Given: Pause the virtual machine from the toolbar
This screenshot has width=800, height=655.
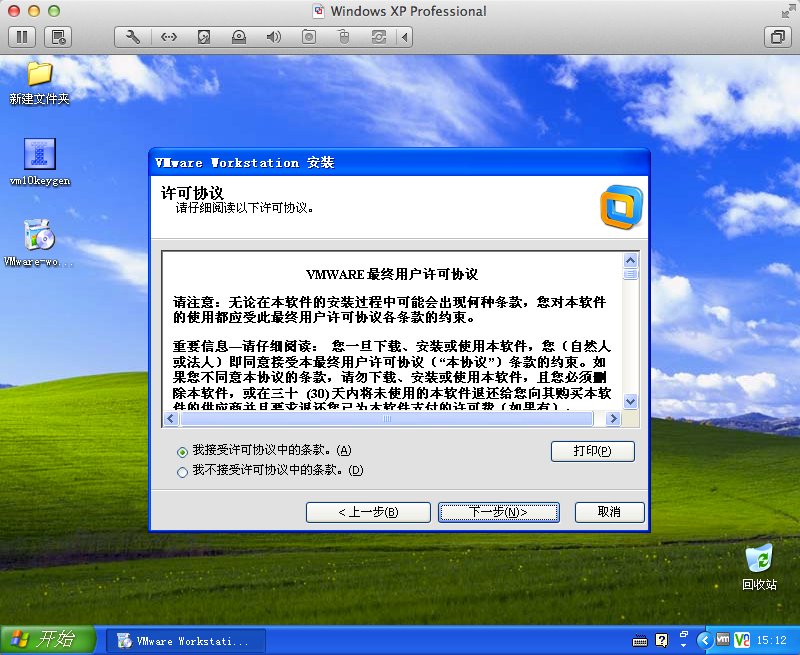Looking at the screenshot, I should [x=22, y=37].
